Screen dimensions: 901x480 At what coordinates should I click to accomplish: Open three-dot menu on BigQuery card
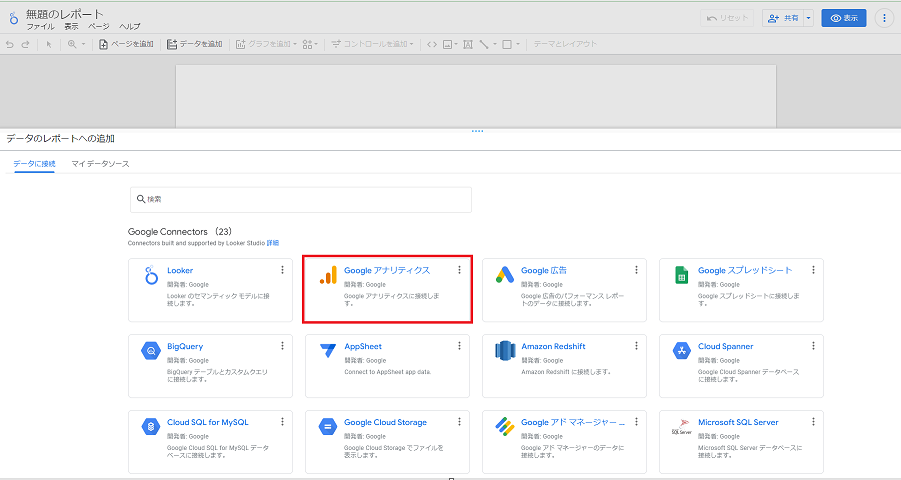click(283, 346)
